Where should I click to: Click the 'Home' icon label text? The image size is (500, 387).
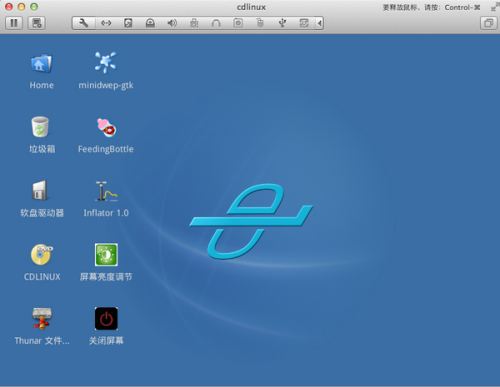[x=42, y=85]
